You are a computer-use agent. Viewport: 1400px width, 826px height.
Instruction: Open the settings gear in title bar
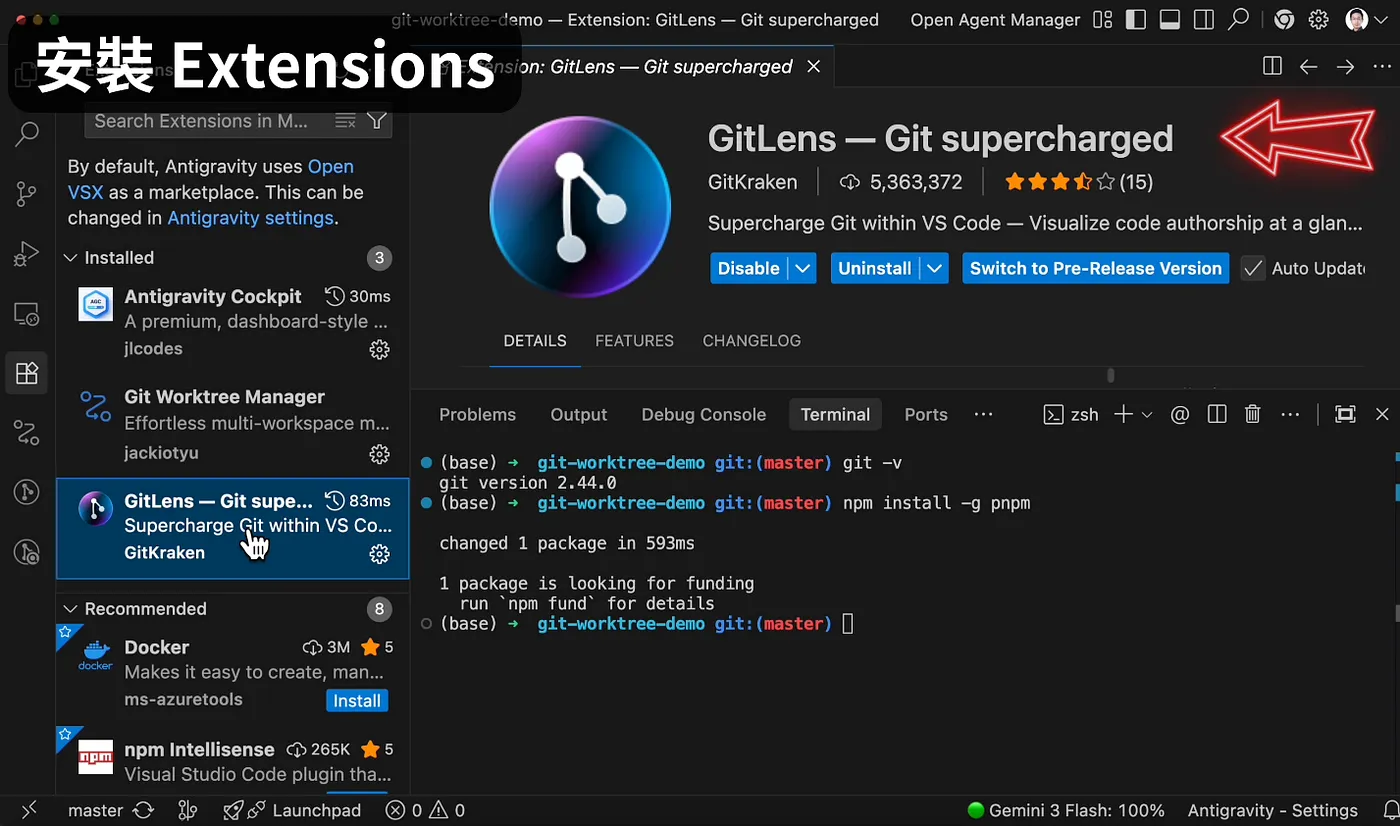1319,20
